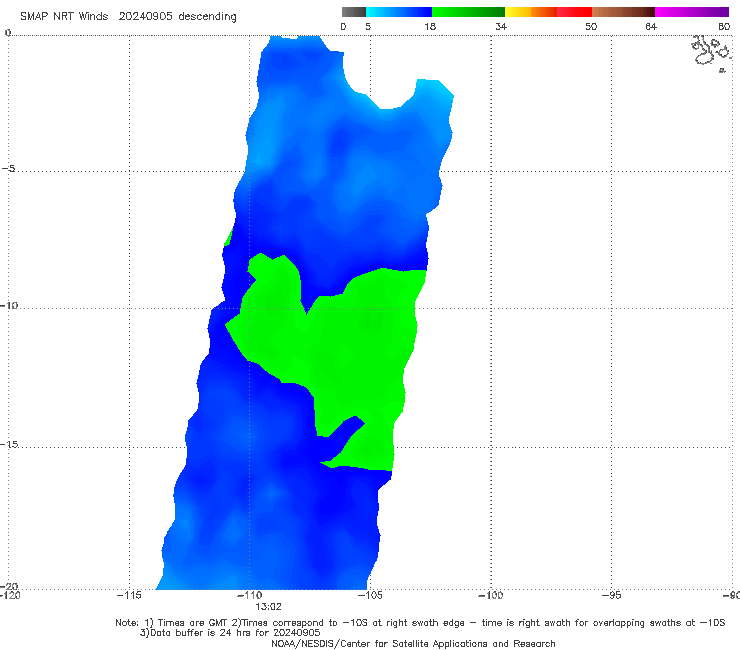This screenshot has height=650, width=740.
Task: Click the longitude label '-115'
Action: pyautogui.click(x=129, y=595)
